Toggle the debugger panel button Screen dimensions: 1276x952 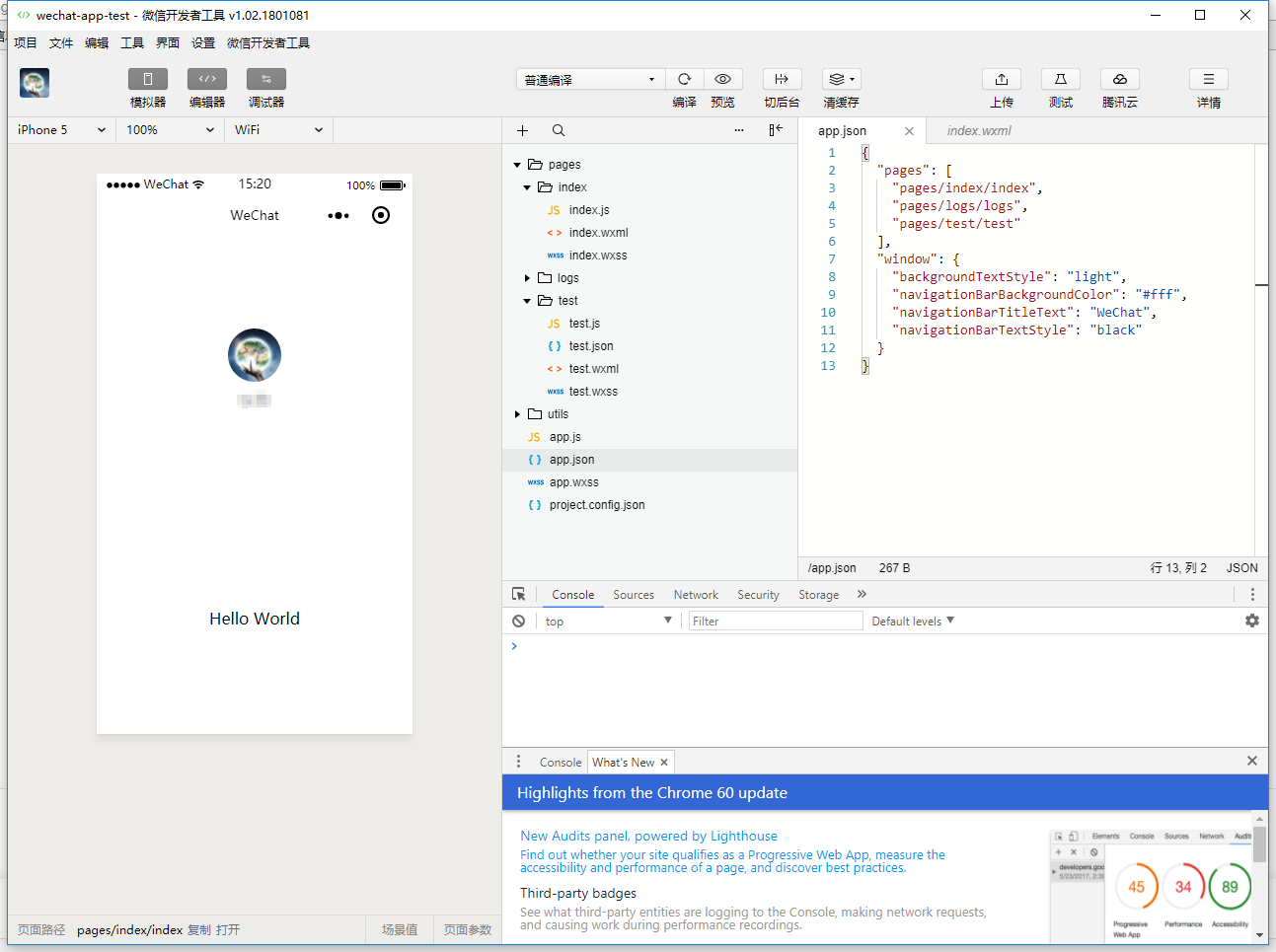point(266,79)
